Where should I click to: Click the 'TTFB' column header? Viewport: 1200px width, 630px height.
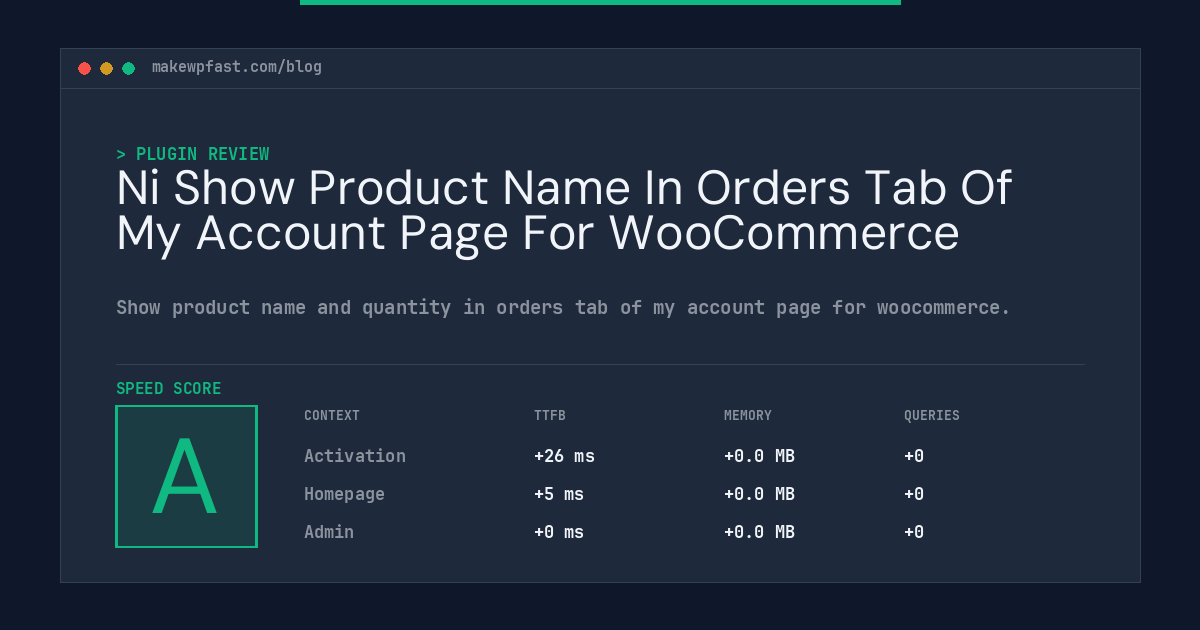click(x=550, y=416)
